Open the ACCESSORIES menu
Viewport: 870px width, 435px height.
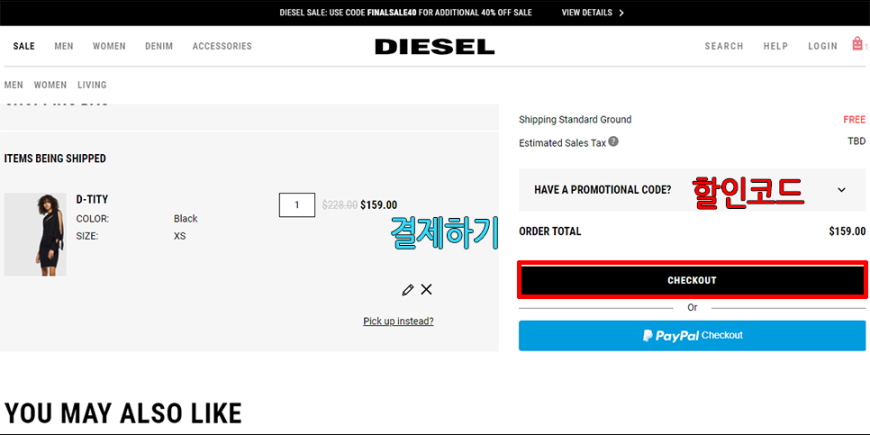click(x=222, y=46)
